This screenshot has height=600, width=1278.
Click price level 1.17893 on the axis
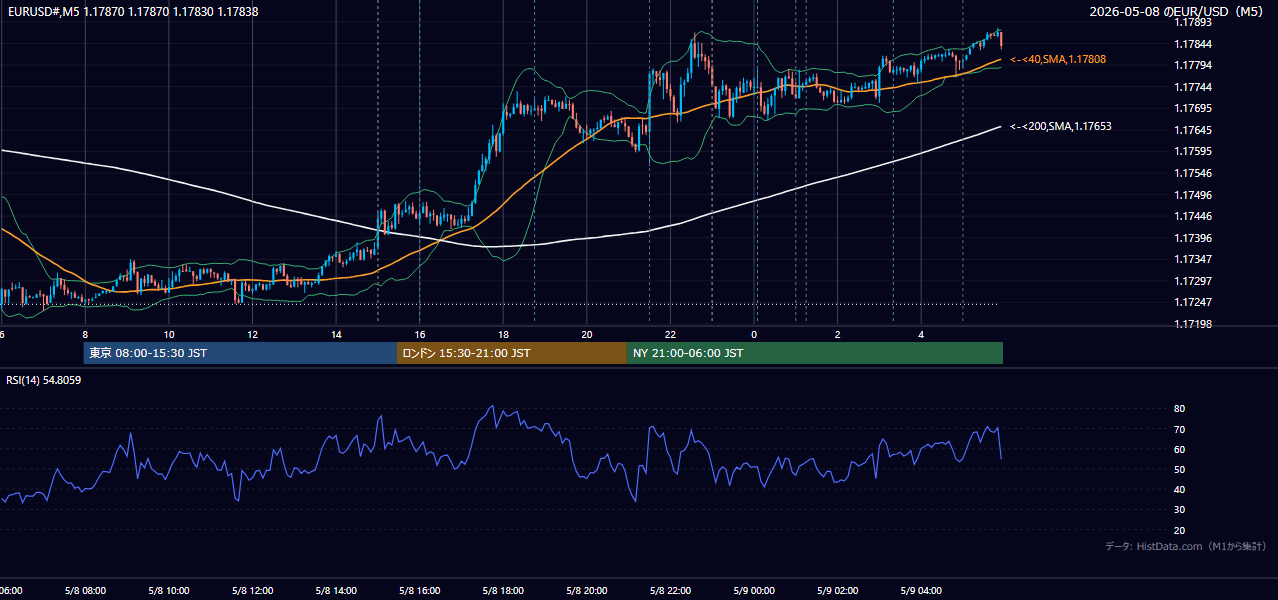pyautogui.click(x=1193, y=22)
